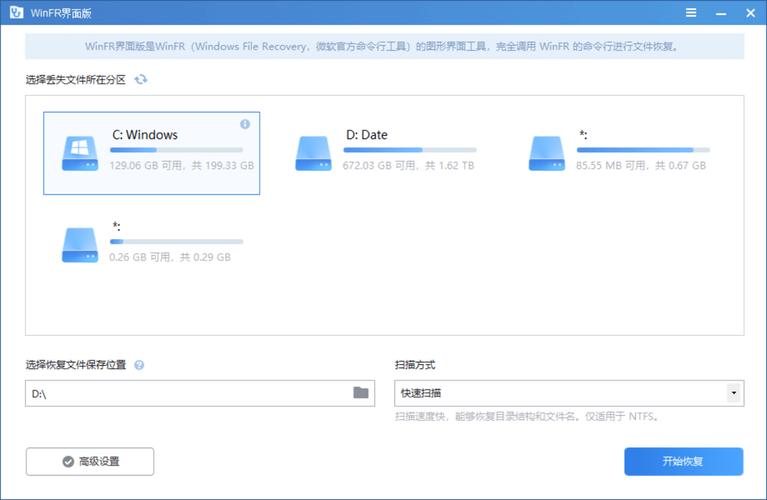Click the D: Date usage bar

point(410,150)
